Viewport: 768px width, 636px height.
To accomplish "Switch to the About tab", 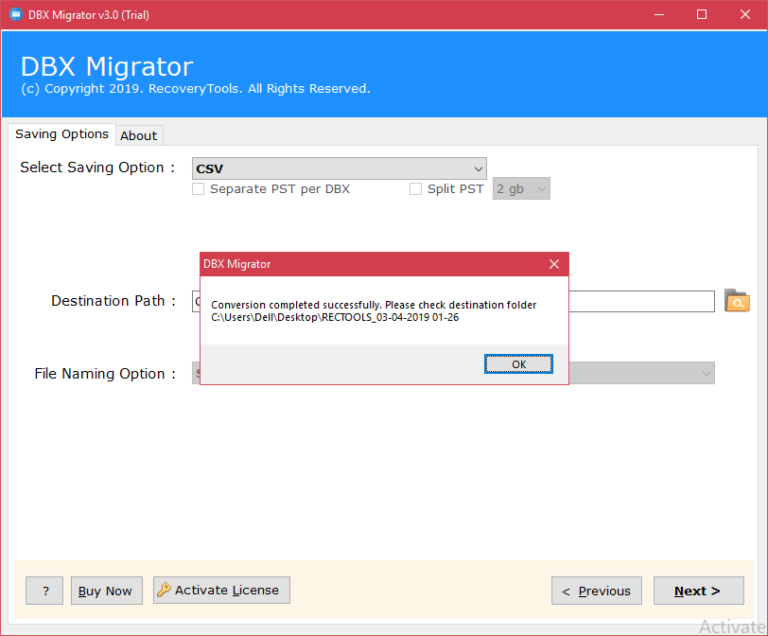I will (x=139, y=136).
